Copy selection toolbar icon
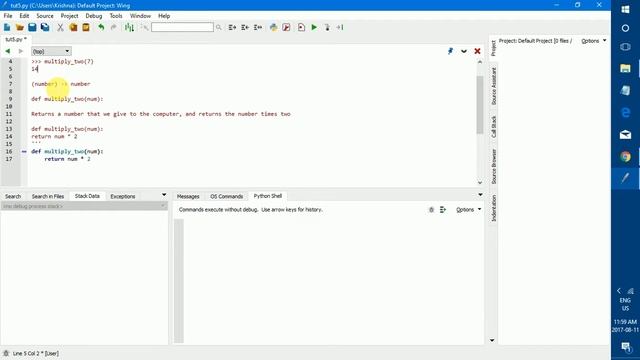 (73, 27)
